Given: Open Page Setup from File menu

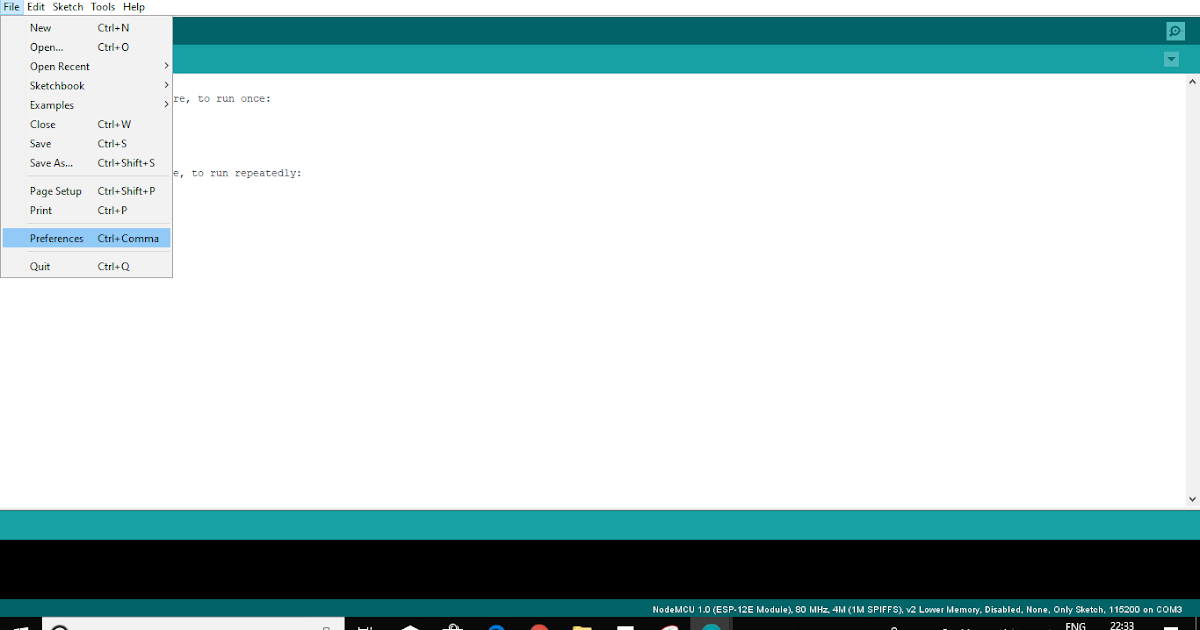Looking at the screenshot, I should click(x=86, y=191).
